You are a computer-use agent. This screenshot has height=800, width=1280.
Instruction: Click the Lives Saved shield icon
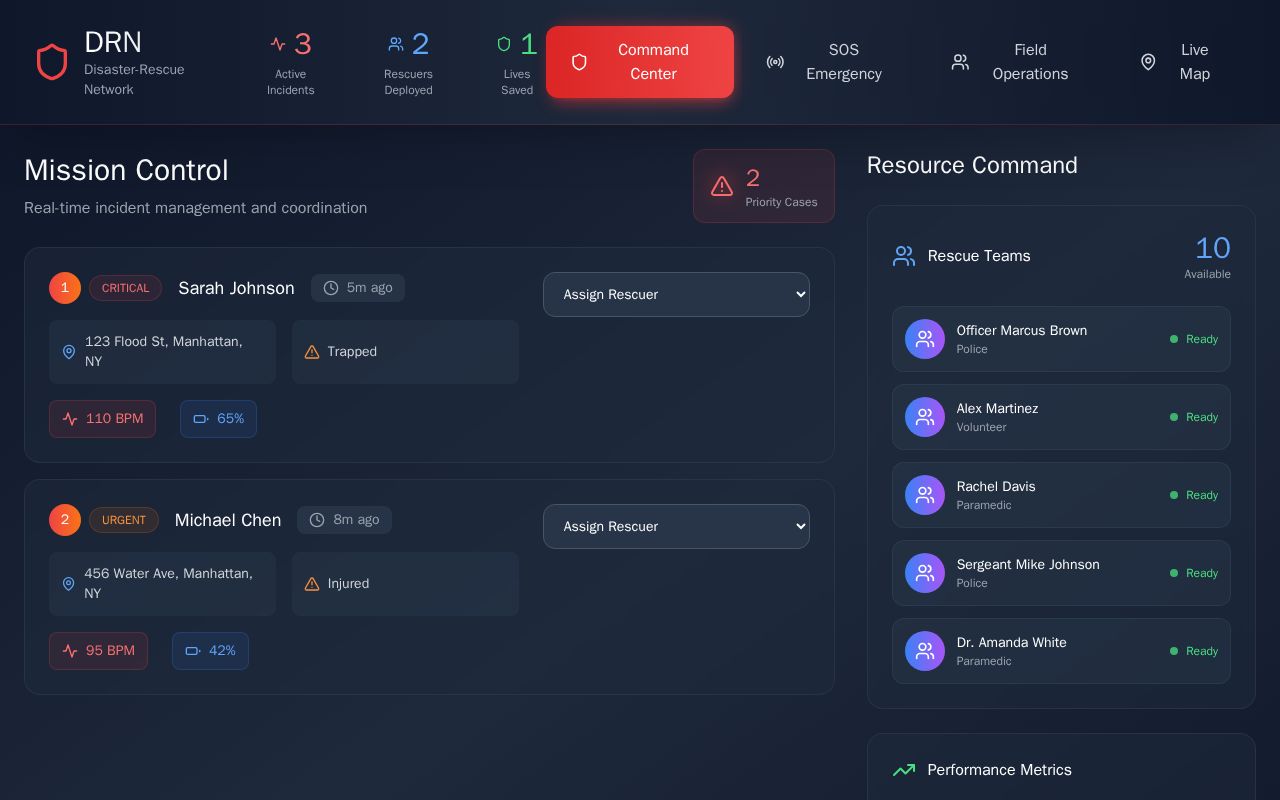tap(504, 44)
